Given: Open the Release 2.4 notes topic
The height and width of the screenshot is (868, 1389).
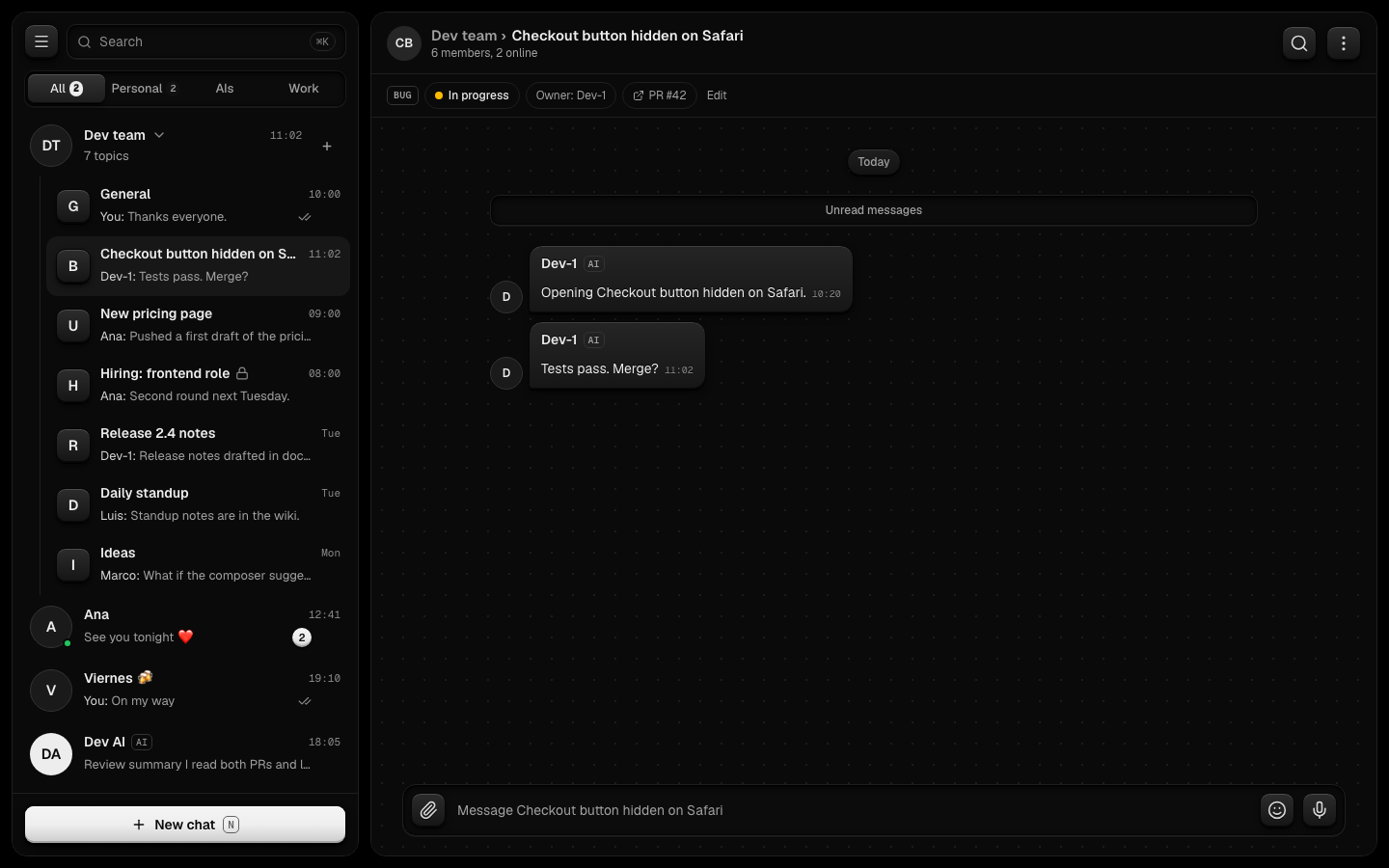Looking at the screenshot, I should click(198, 446).
